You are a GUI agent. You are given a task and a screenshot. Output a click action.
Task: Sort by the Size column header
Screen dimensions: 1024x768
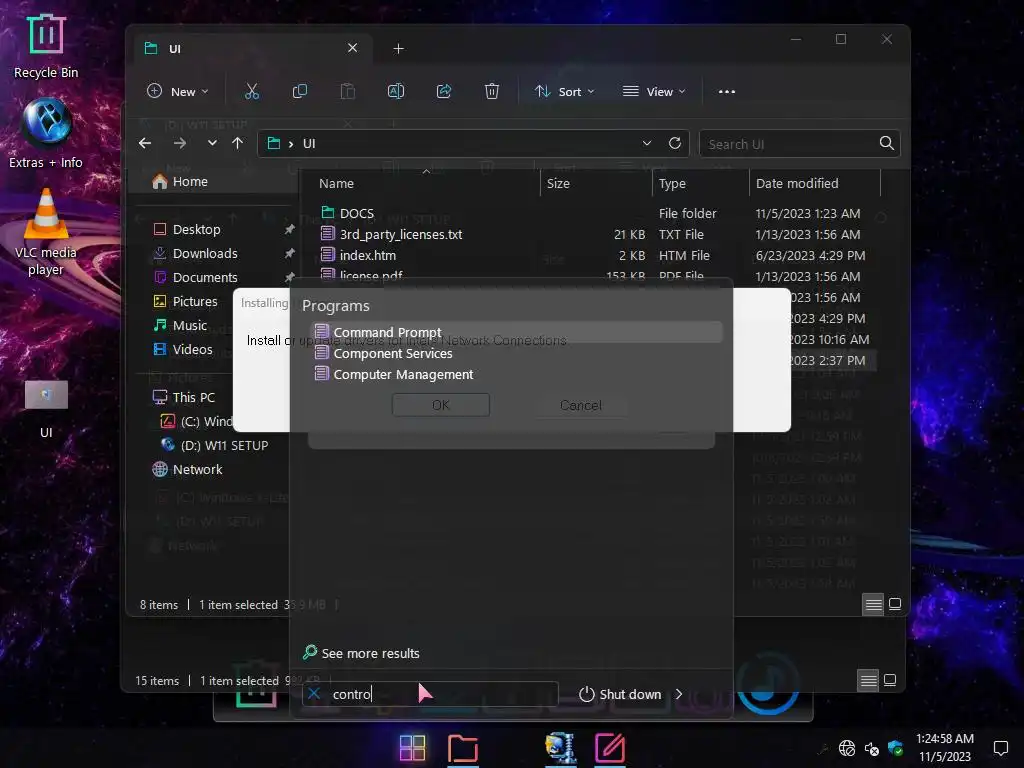tap(558, 184)
